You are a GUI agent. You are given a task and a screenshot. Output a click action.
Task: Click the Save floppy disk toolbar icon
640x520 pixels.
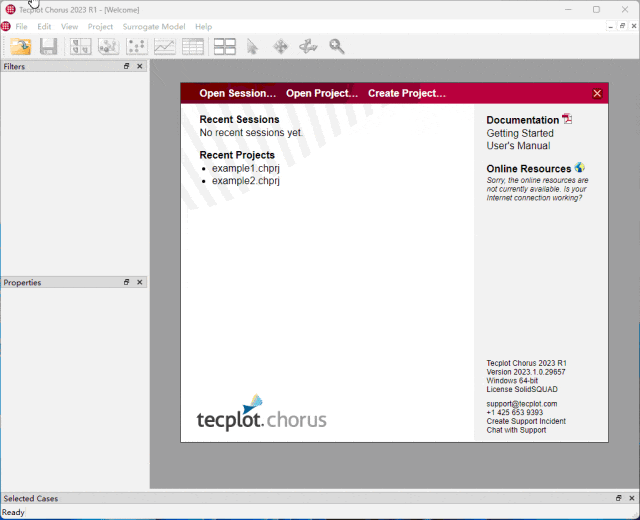pyautogui.click(x=49, y=47)
